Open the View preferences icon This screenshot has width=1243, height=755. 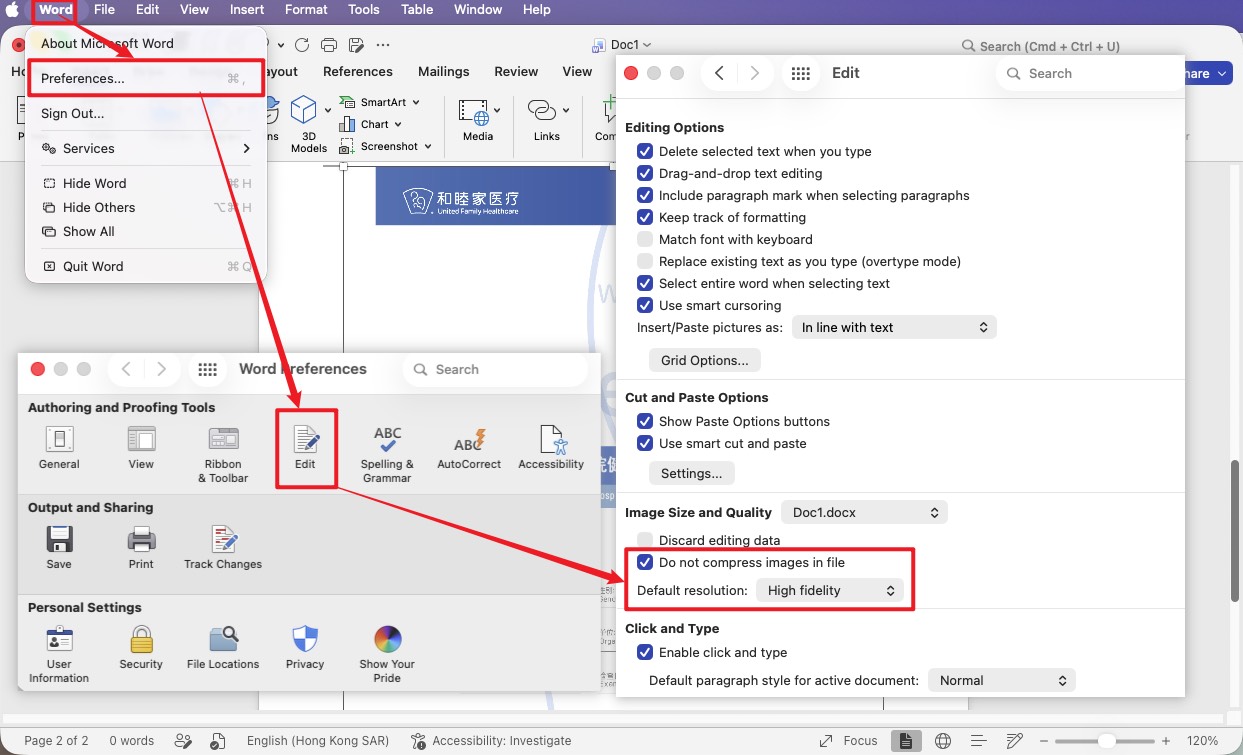click(x=141, y=440)
